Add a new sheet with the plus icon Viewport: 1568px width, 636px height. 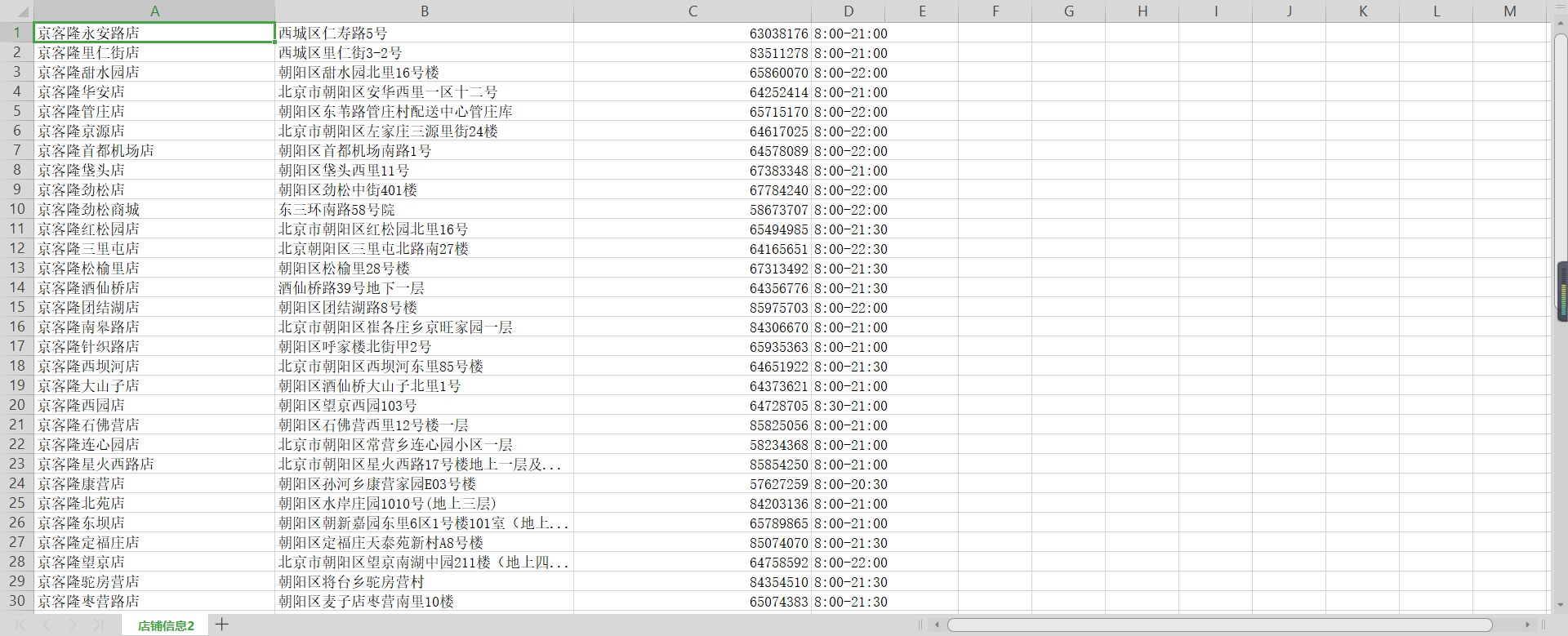click(221, 625)
